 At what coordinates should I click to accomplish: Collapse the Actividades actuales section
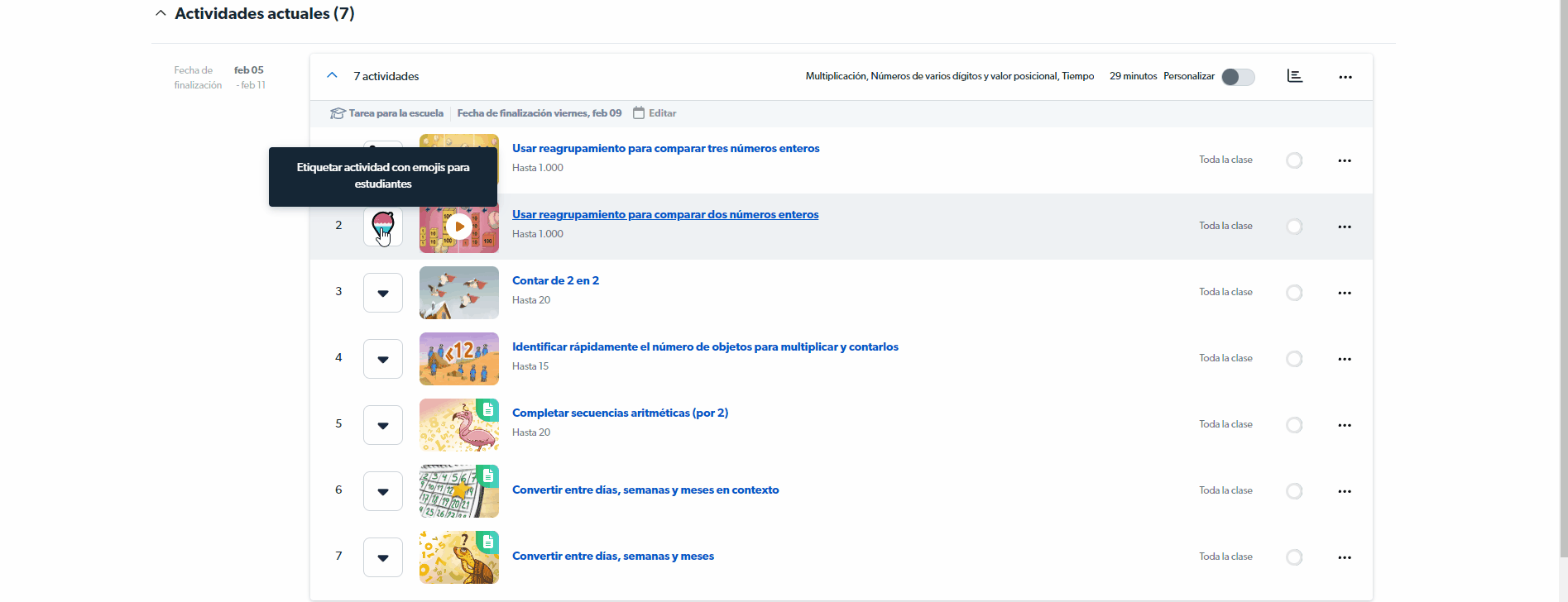(161, 13)
